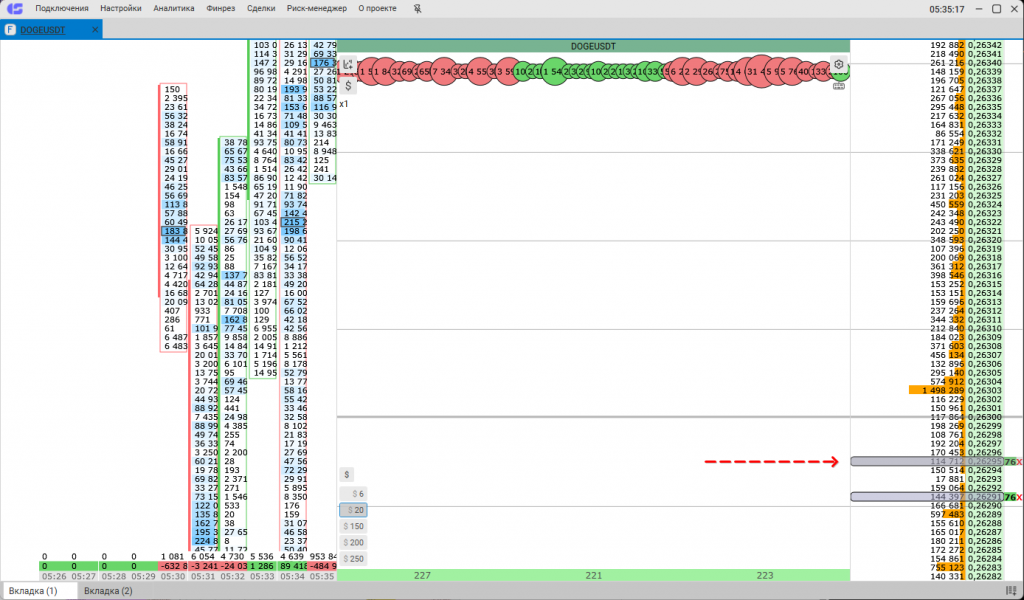Select the $ 200 volume preset
Viewport: 1024px width, 600px height.
coord(353,543)
